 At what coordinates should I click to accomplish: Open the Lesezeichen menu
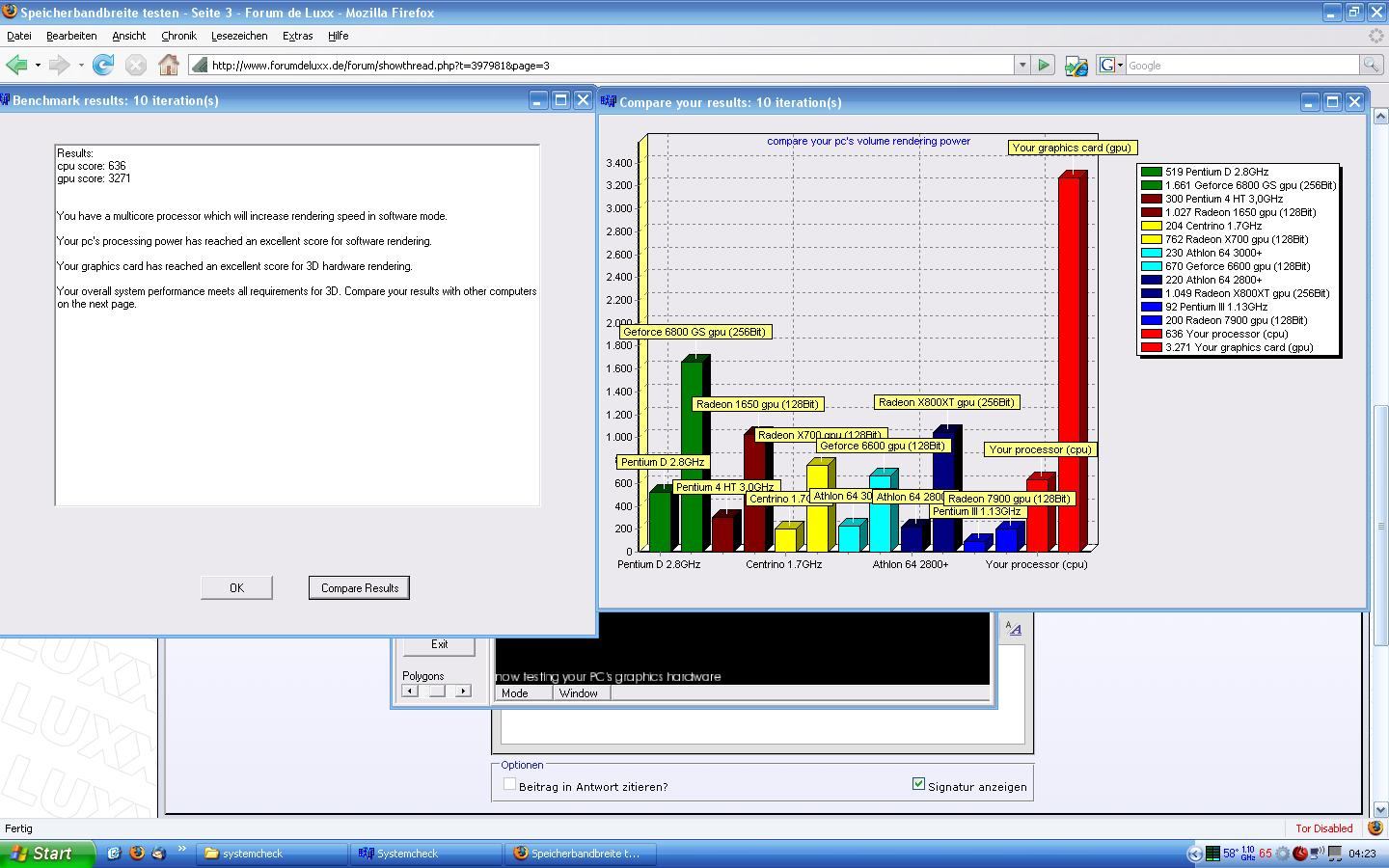[239, 36]
